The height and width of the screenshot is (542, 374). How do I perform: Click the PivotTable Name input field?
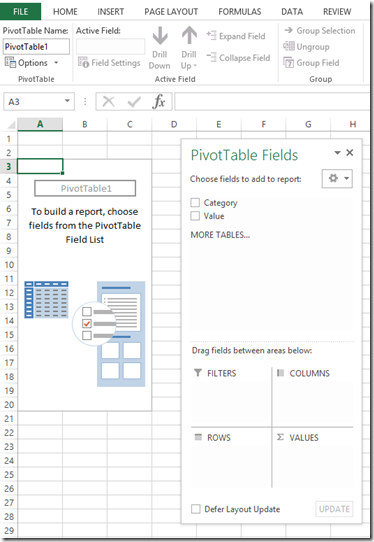coord(36,46)
